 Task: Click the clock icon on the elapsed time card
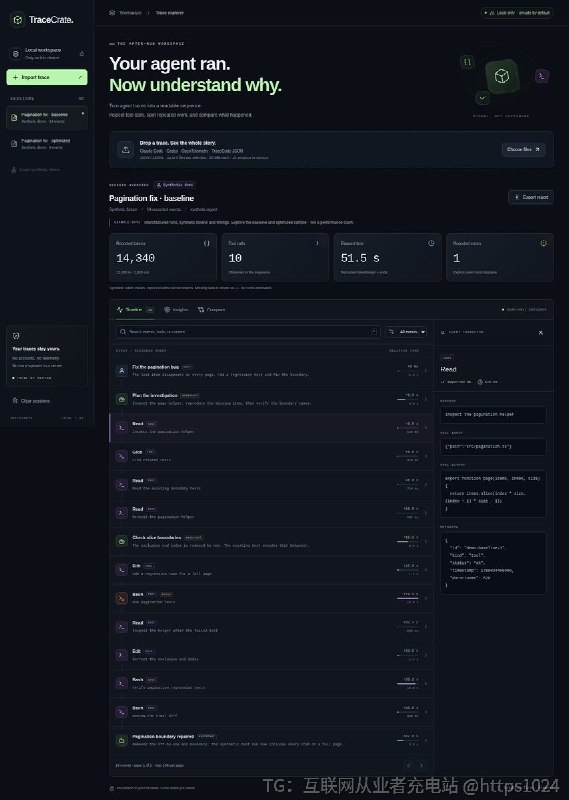(431, 243)
